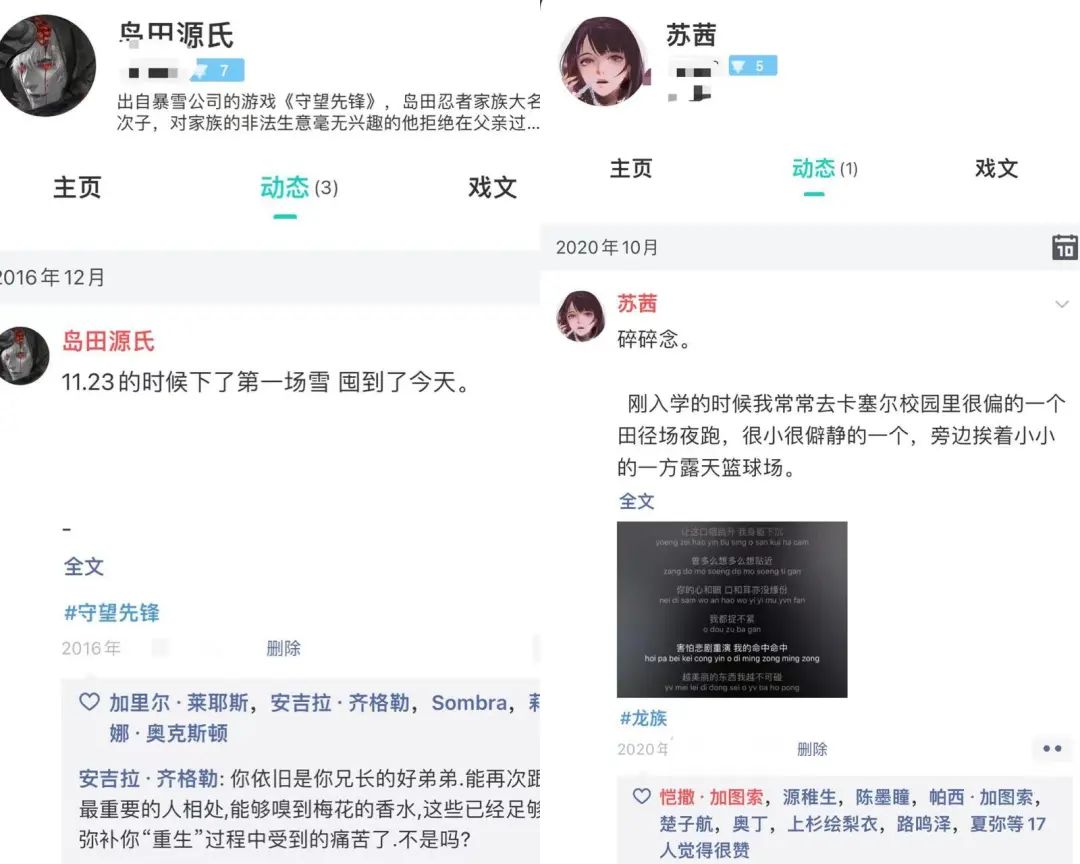The height and width of the screenshot is (864, 1080).
Task: Open the #守望先锋 hashtag
Action: coord(112,613)
